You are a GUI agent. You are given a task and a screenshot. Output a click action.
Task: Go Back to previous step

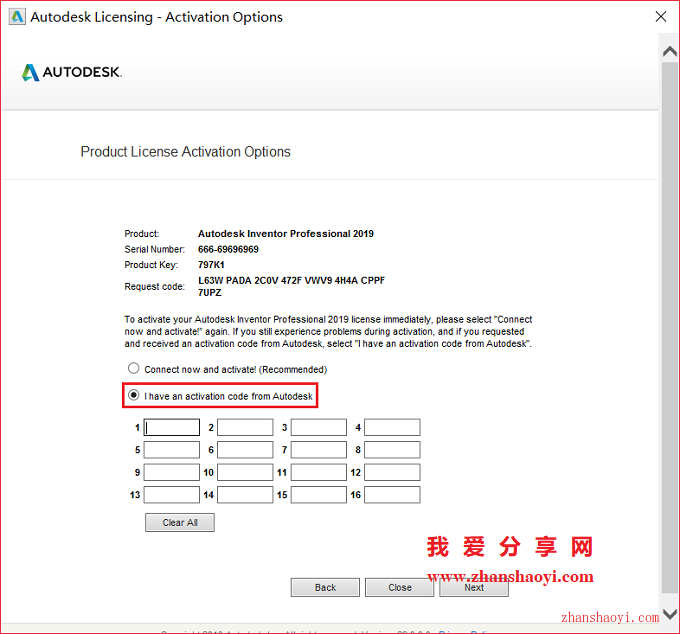tap(325, 588)
